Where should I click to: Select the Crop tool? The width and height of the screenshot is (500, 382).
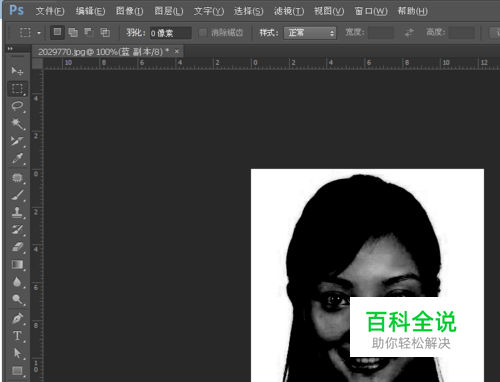(x=17, y=141)
